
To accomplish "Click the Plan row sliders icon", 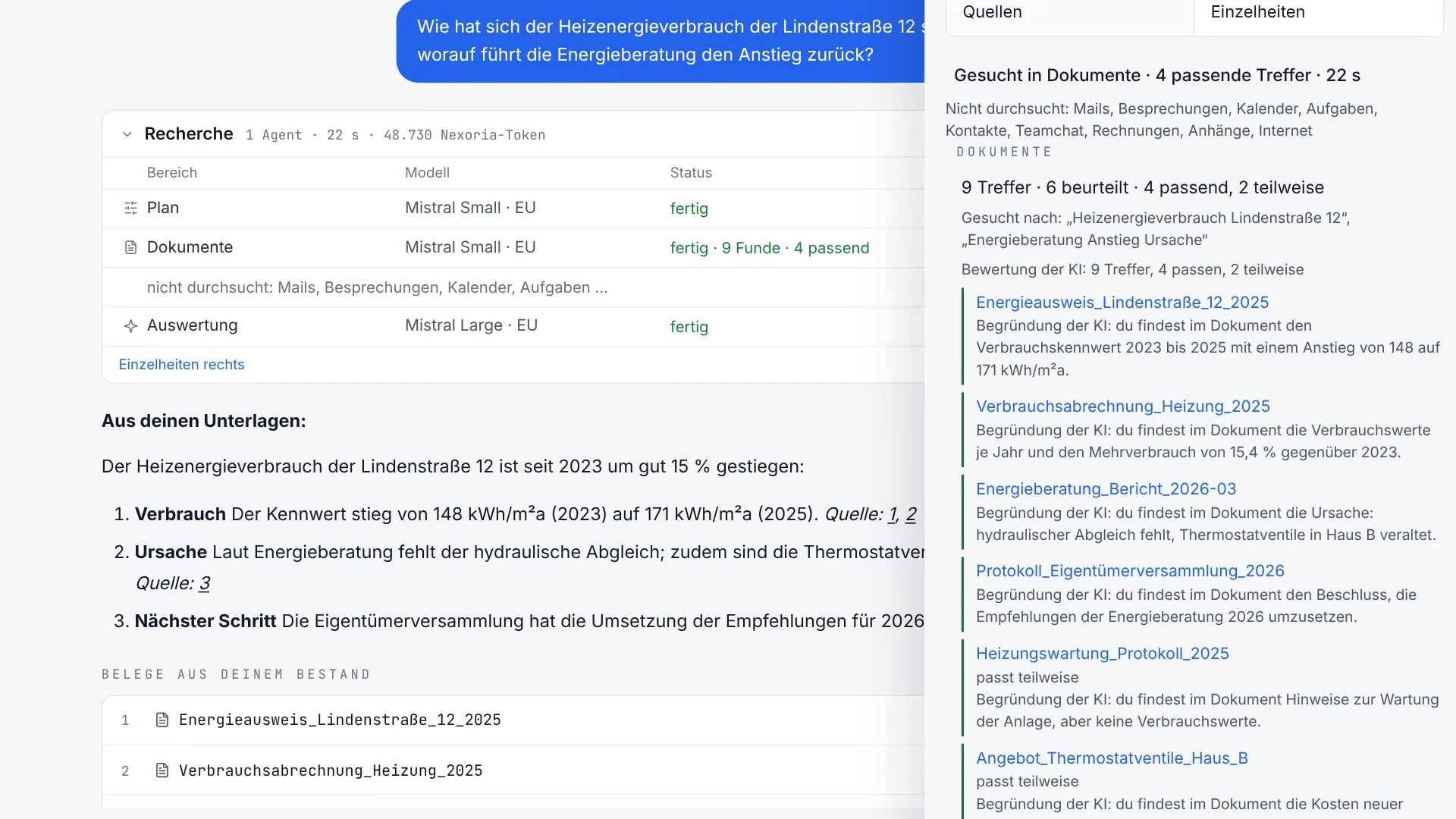I will pos(130,208).
